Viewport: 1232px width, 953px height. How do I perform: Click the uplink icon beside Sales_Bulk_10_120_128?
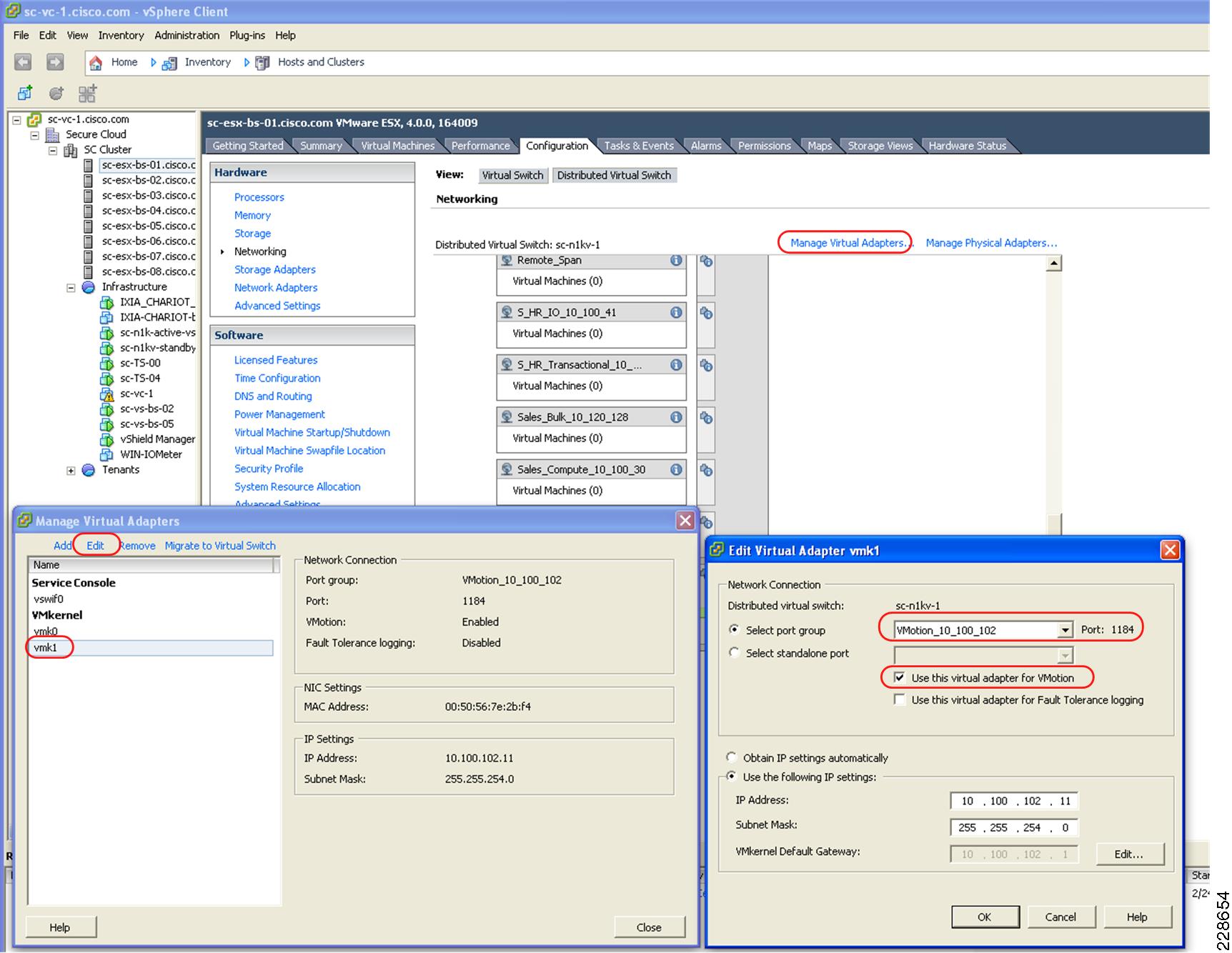pos(706,417)
